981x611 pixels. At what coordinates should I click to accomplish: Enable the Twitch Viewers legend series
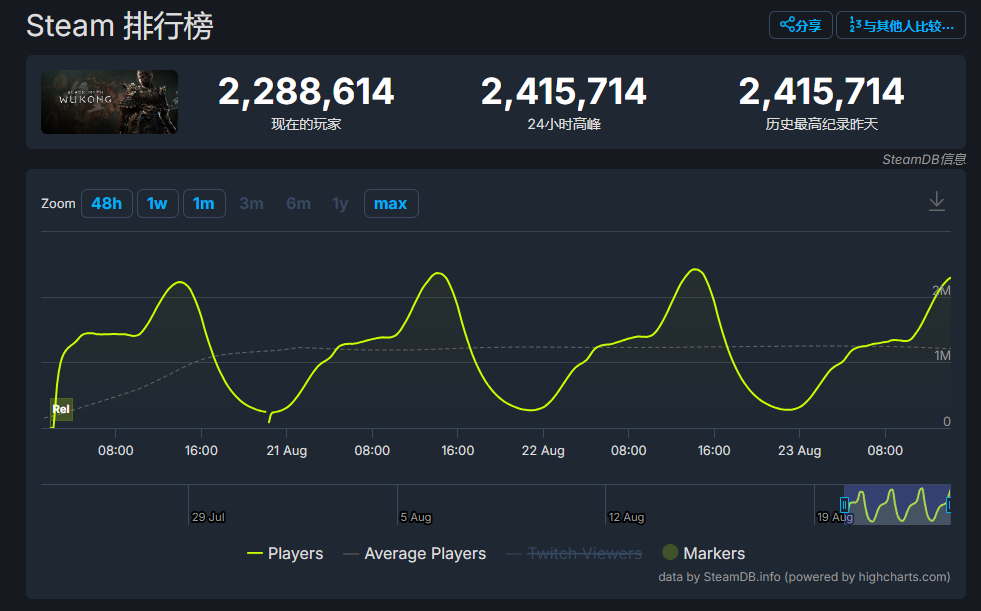574,553
